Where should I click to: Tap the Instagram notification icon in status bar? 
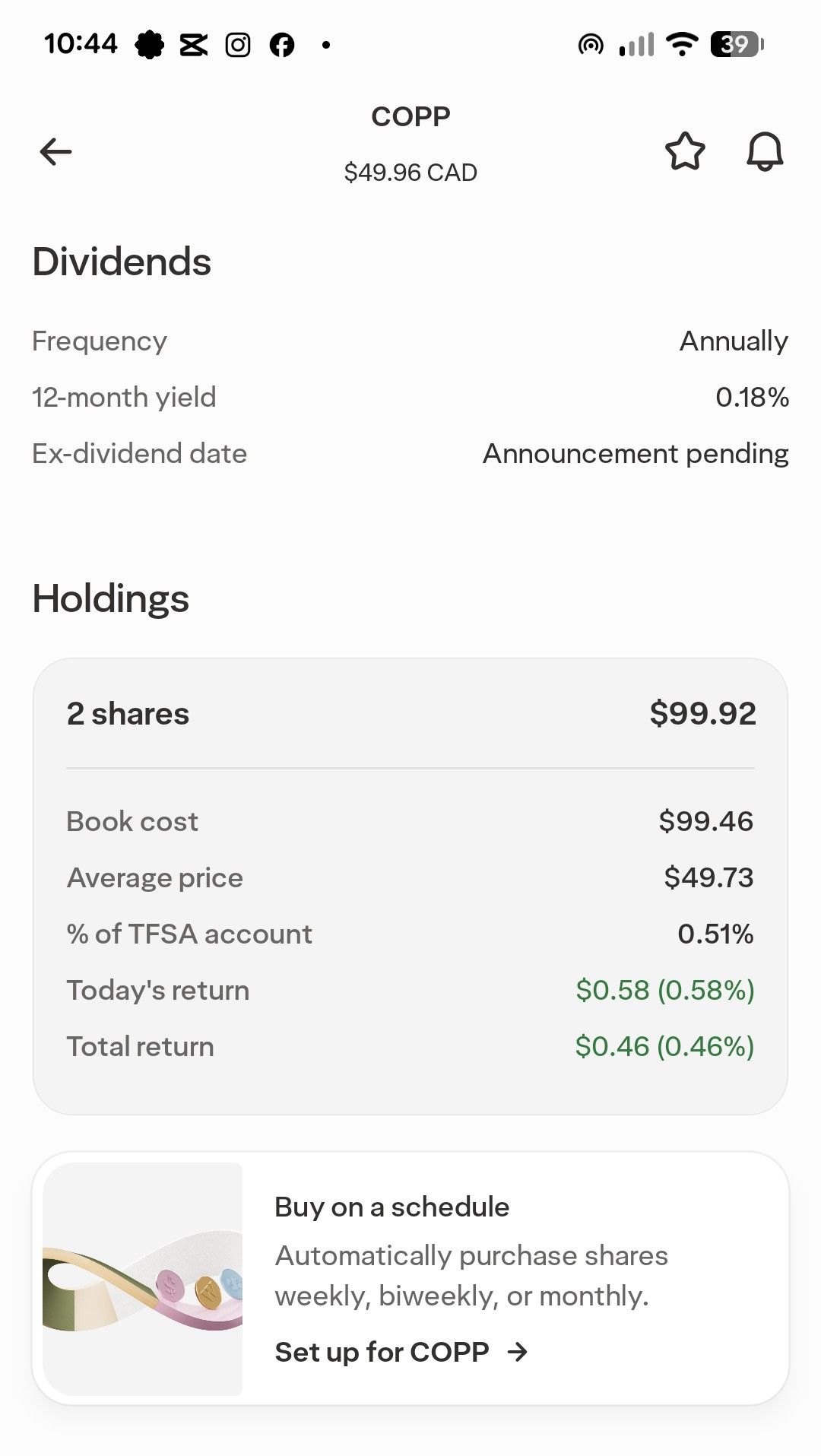click(238, 45)
